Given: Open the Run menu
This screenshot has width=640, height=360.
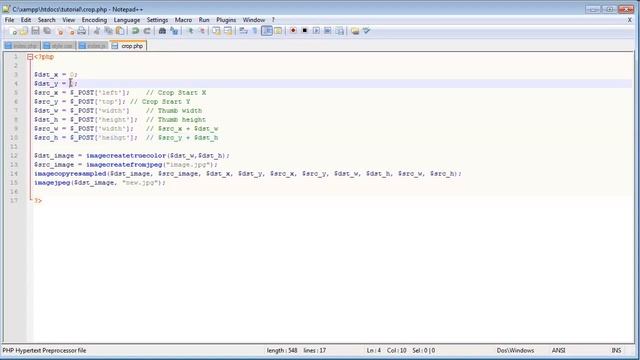Looking at the screenshot, I should click(204, 20).
